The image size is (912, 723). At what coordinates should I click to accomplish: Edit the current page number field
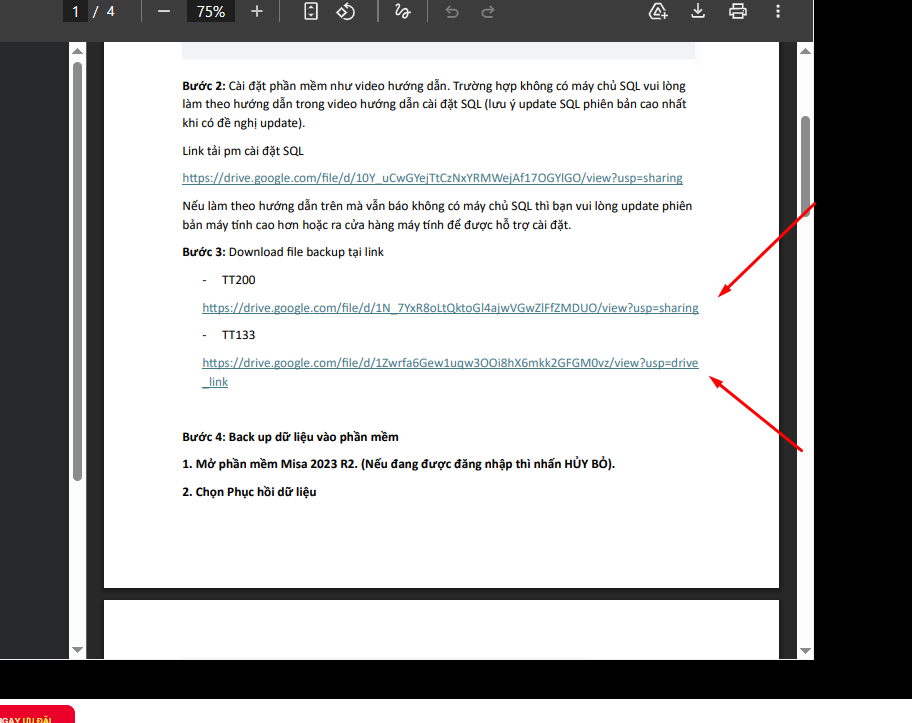click(75, 11)
